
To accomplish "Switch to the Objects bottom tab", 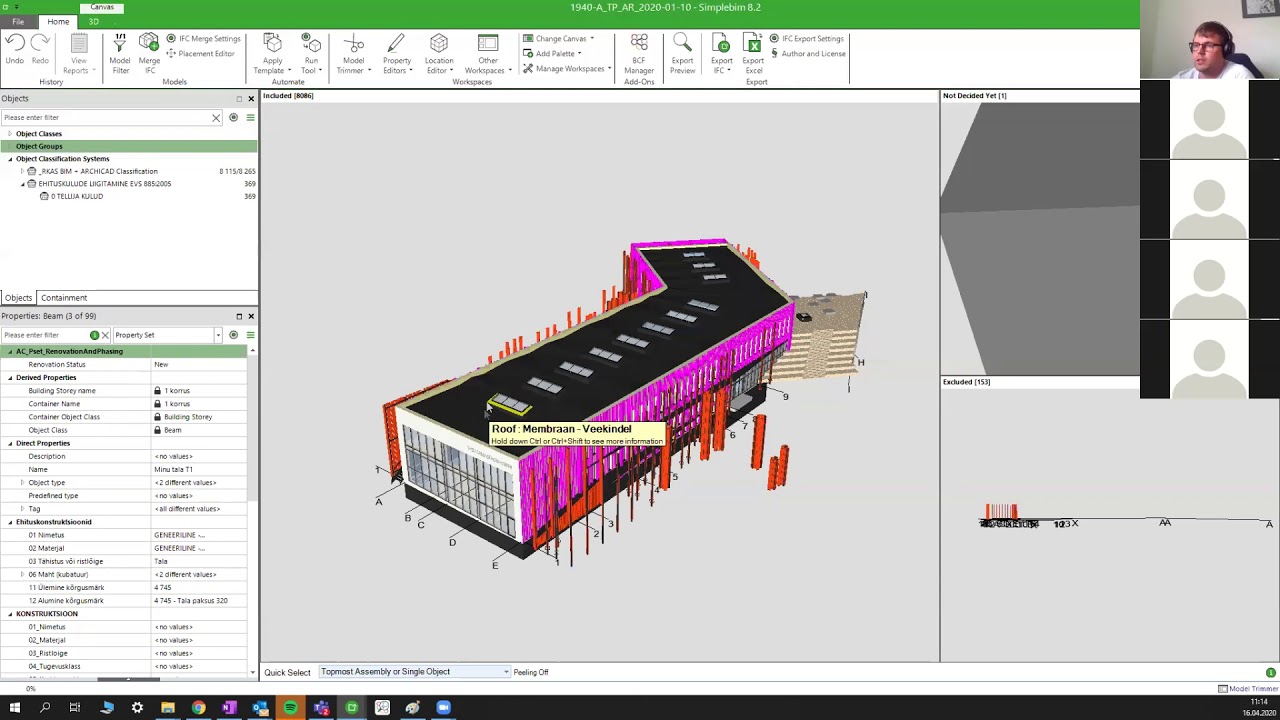I will pyautogui.click(x=18, y=298).
